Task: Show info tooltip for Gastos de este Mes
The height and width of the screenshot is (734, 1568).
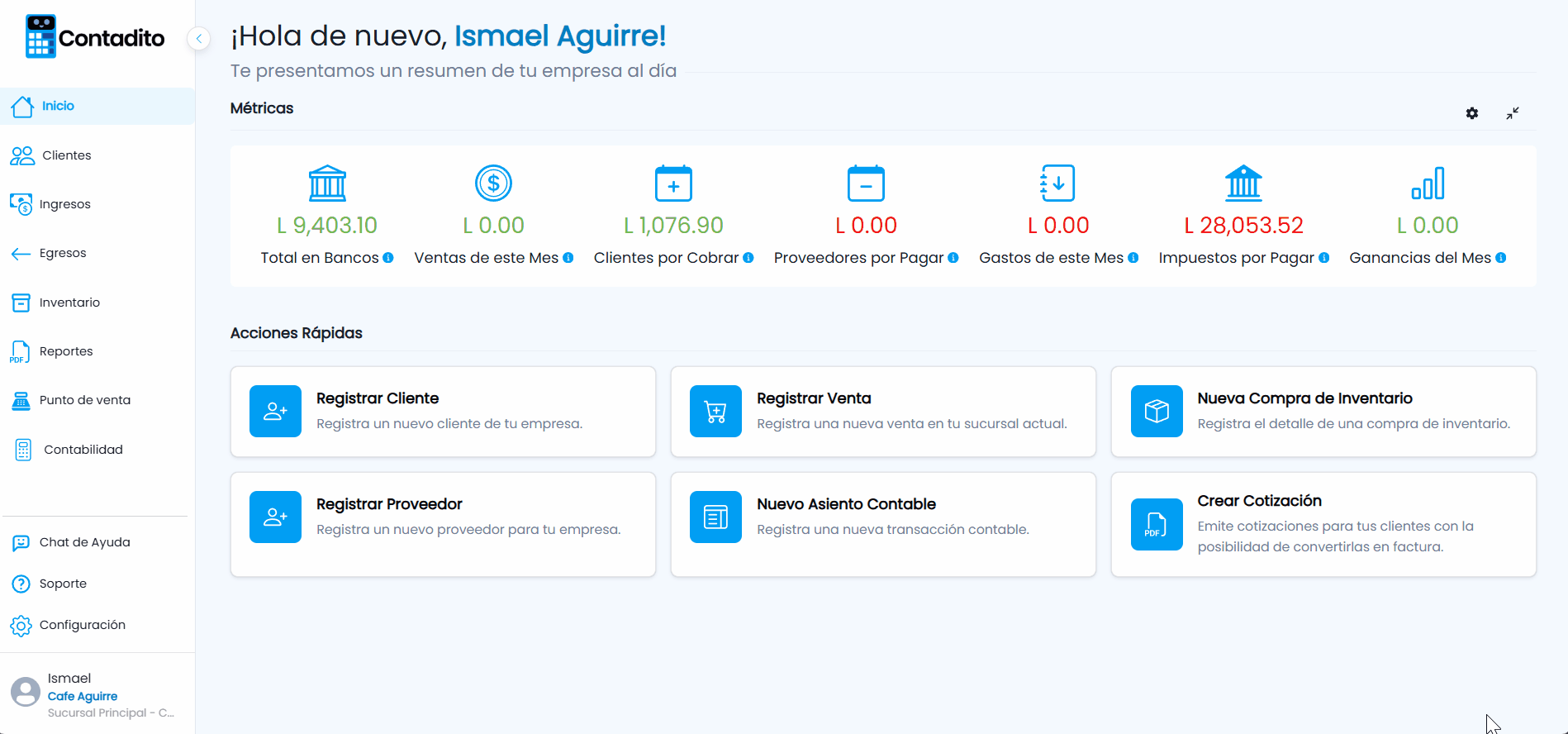Action: click(1133, 258)
